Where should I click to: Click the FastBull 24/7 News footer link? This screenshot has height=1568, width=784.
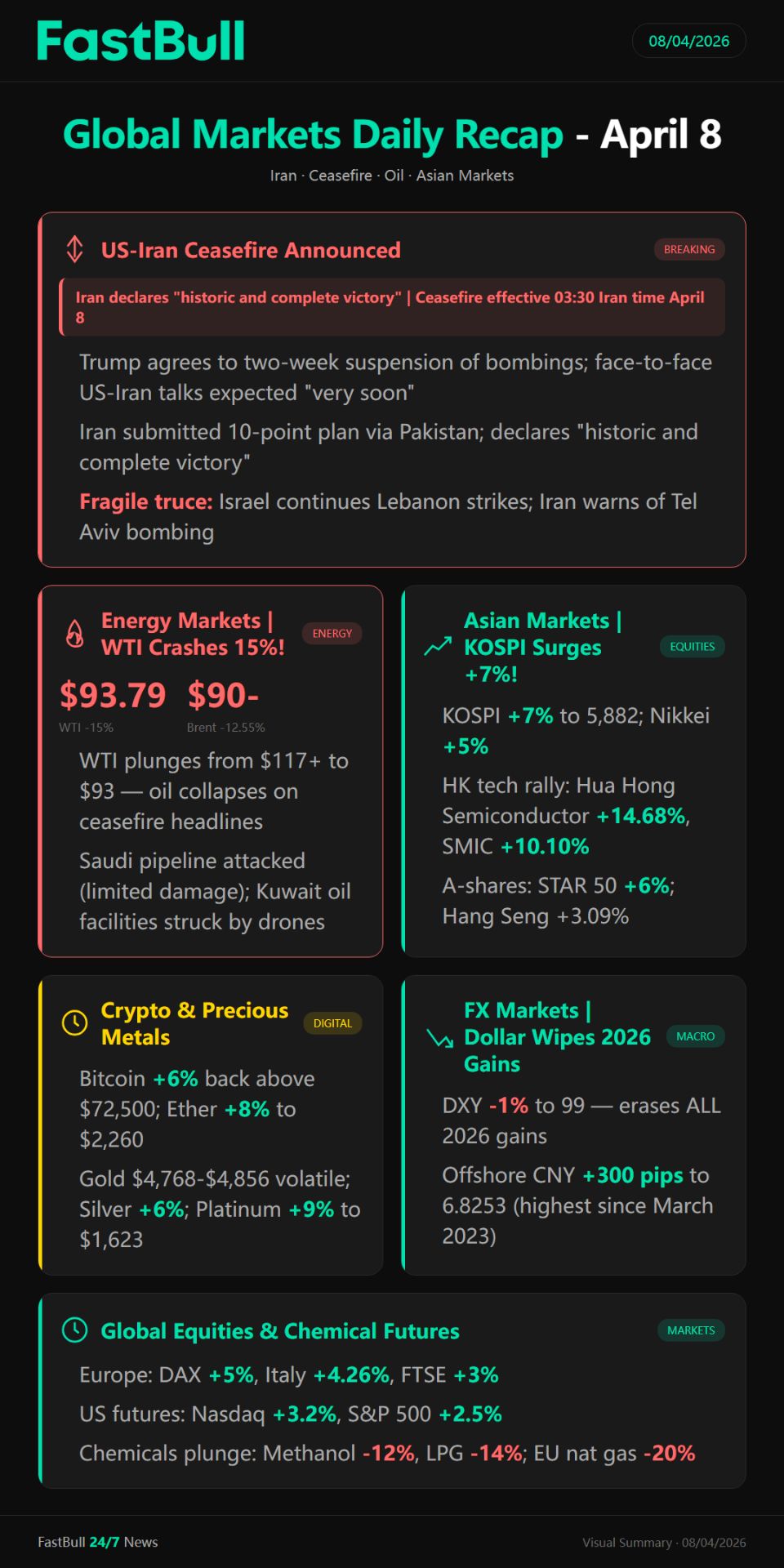coord(98,1542)
